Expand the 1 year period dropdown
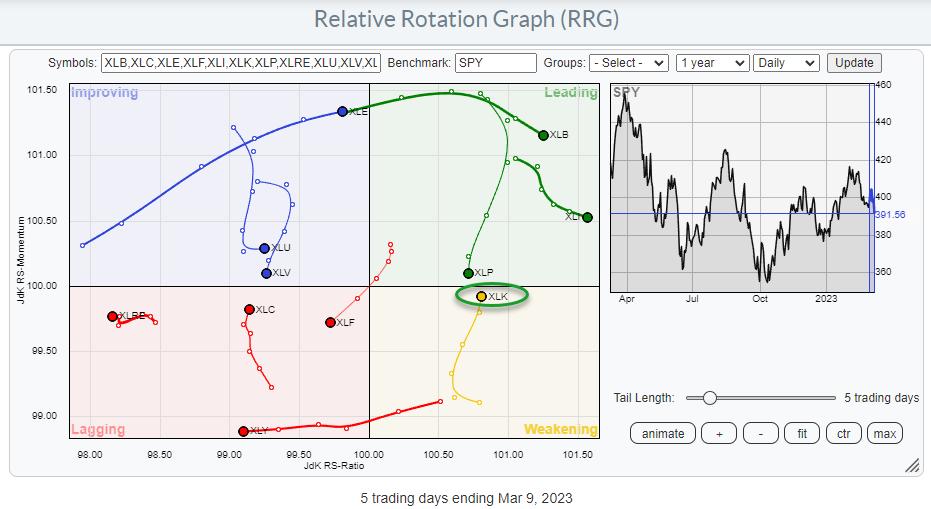The width and height of the screenshot is (931, 509). (x=712, y=63)
